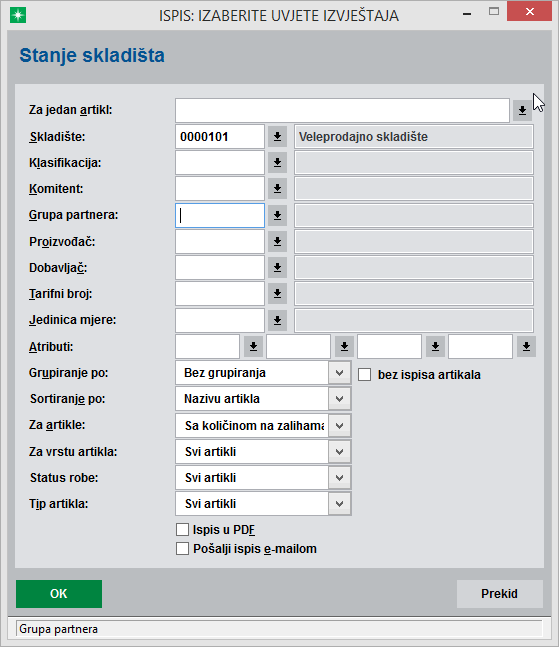
Task: Open lookup icon for Za jedan artikl
Action: point(522,110)
